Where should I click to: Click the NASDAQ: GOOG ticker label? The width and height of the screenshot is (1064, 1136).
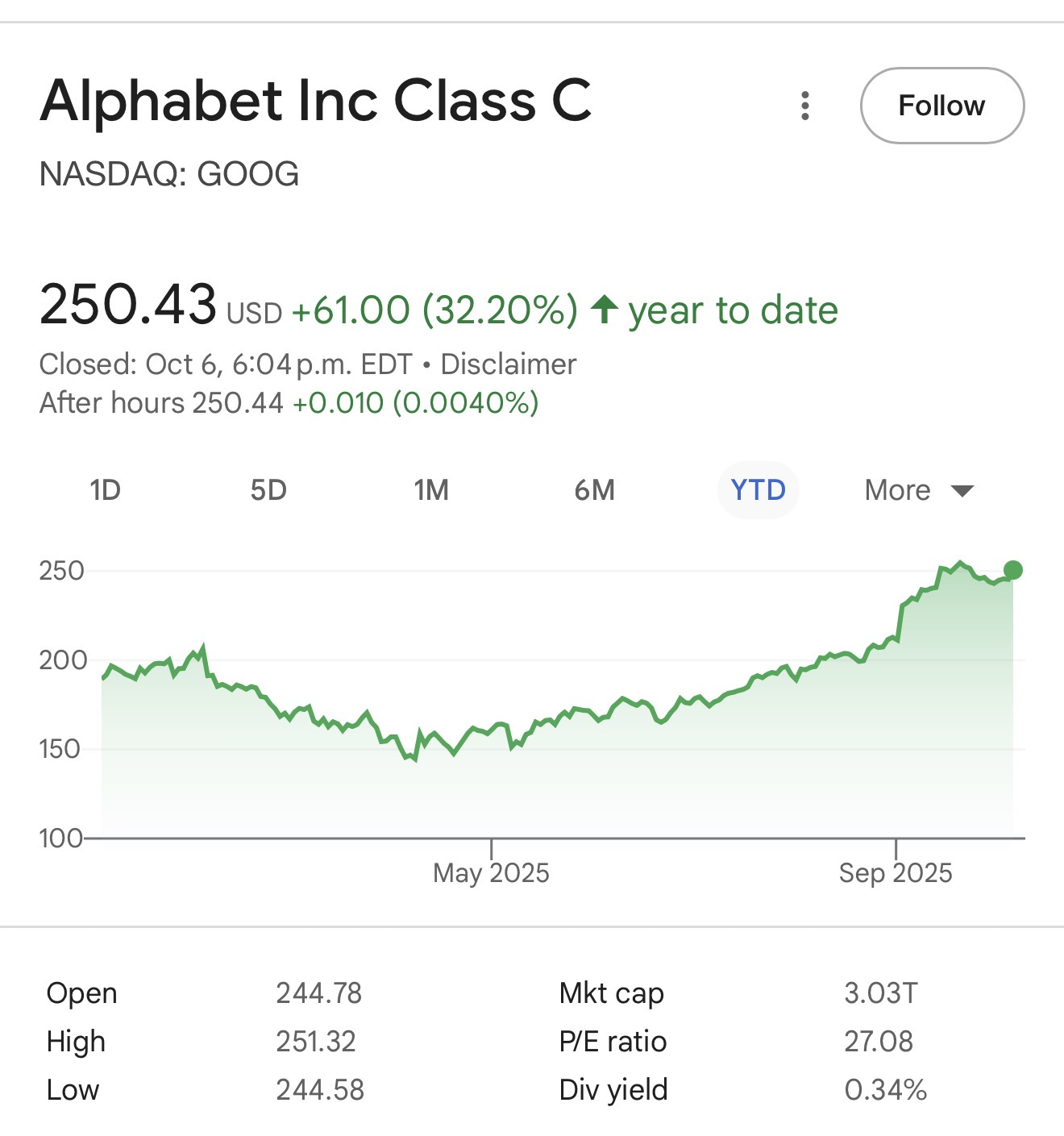(169, 174)
